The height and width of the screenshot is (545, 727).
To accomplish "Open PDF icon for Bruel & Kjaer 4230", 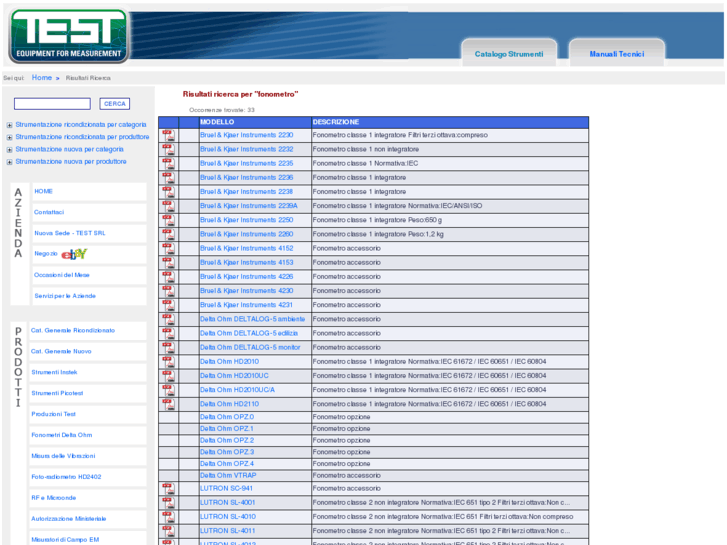I will pos(168,291).
